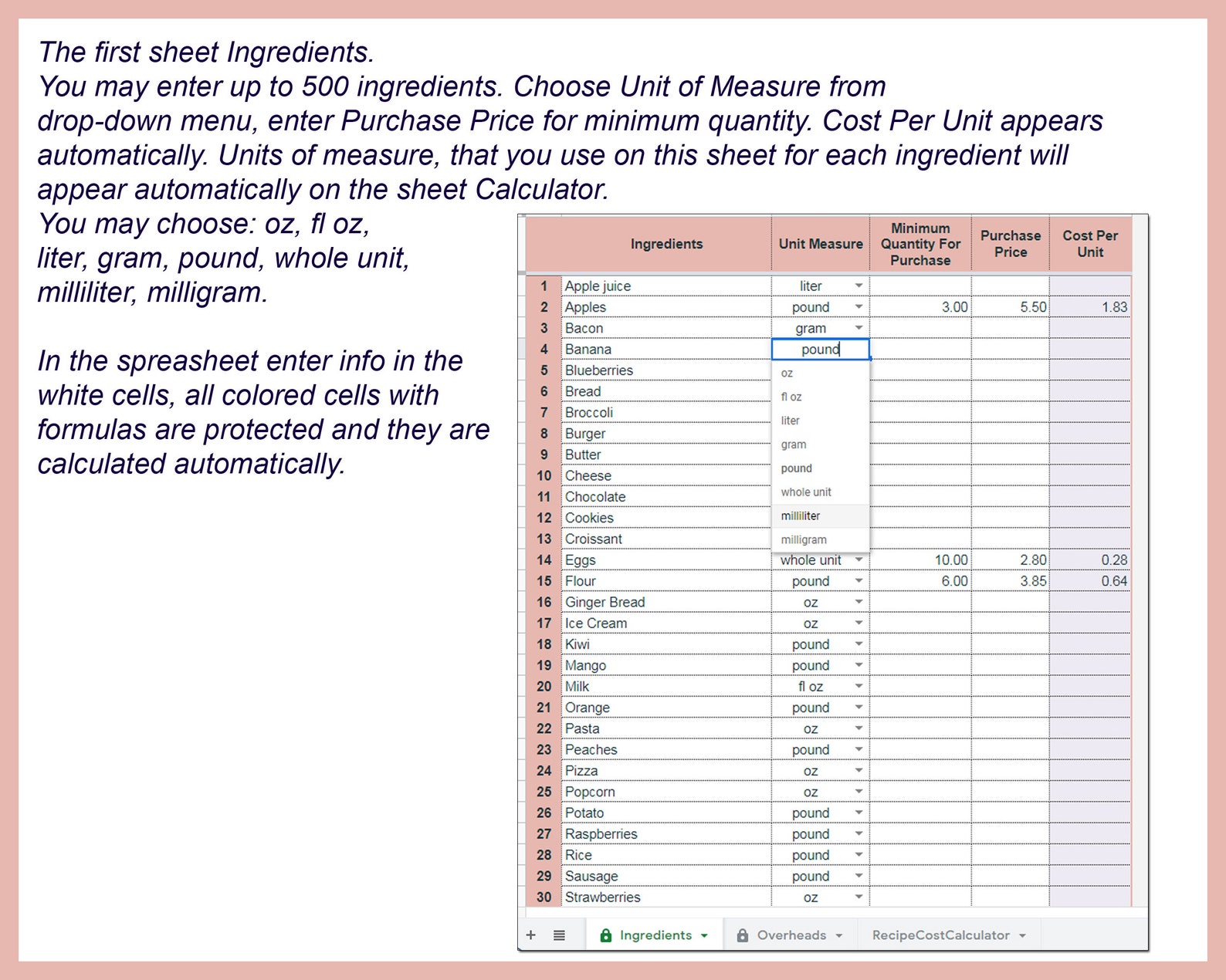Screen dimensions: 1226x980
Task: Select 'milliliter' in the dropdown list
Action: 821,515
